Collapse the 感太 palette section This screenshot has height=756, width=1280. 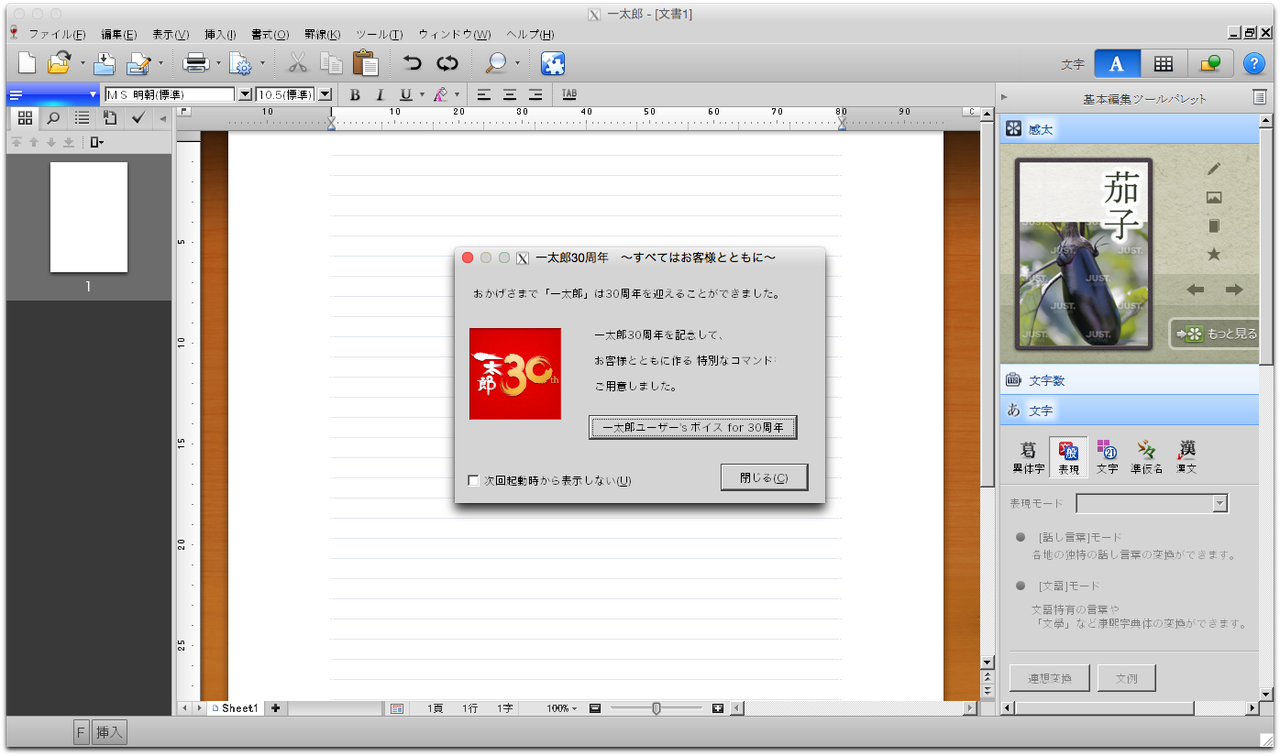coord(1130,130)
